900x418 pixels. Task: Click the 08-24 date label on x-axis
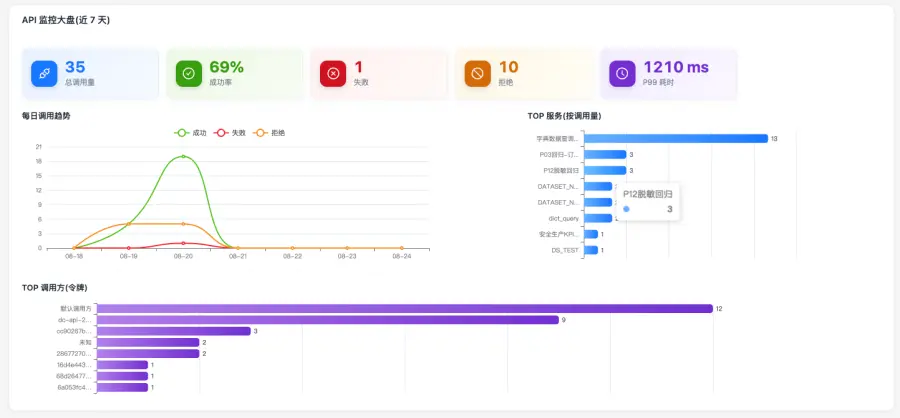[401, 257]
